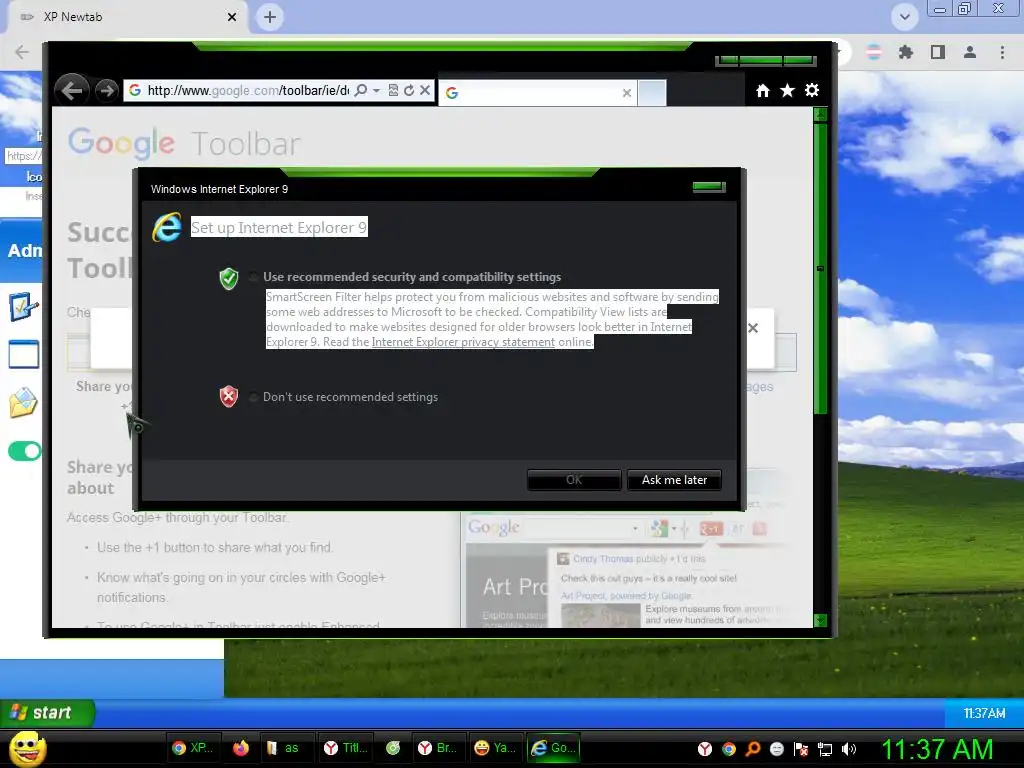Close the popup with X near page edge
Image resolution: width=1024 pixels, height=768 pixels.
[x=753, y=328]
